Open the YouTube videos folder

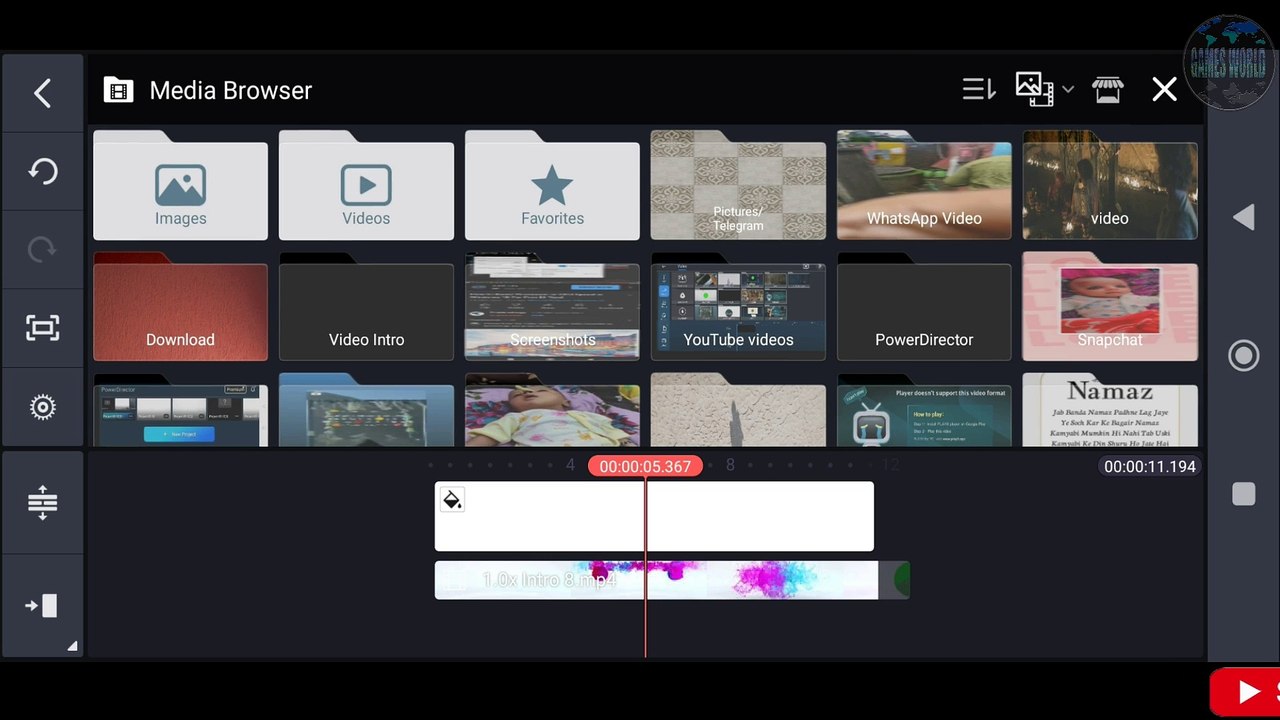[738, 307]
